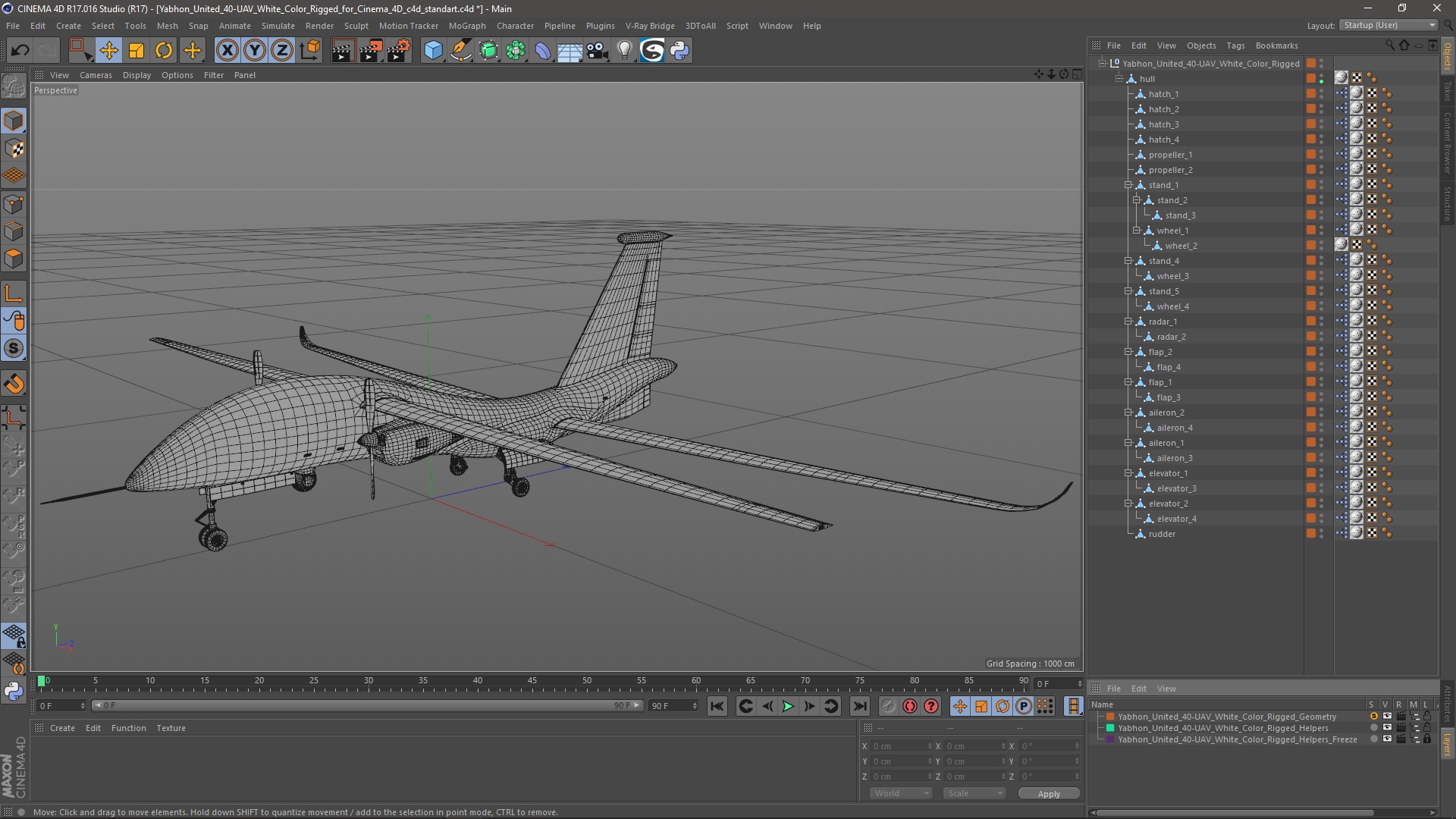
Task: Toggle lock on Helpers_Freeze layer
Action: (x=1427, y=739)
